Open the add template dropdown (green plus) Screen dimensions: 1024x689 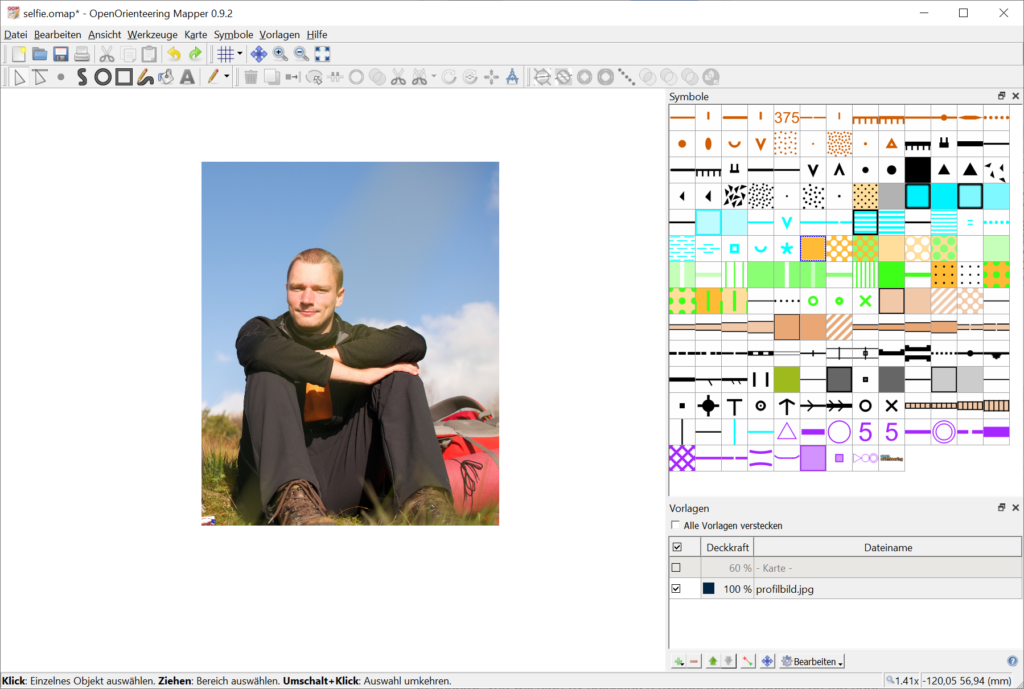(x=679, y=661)
